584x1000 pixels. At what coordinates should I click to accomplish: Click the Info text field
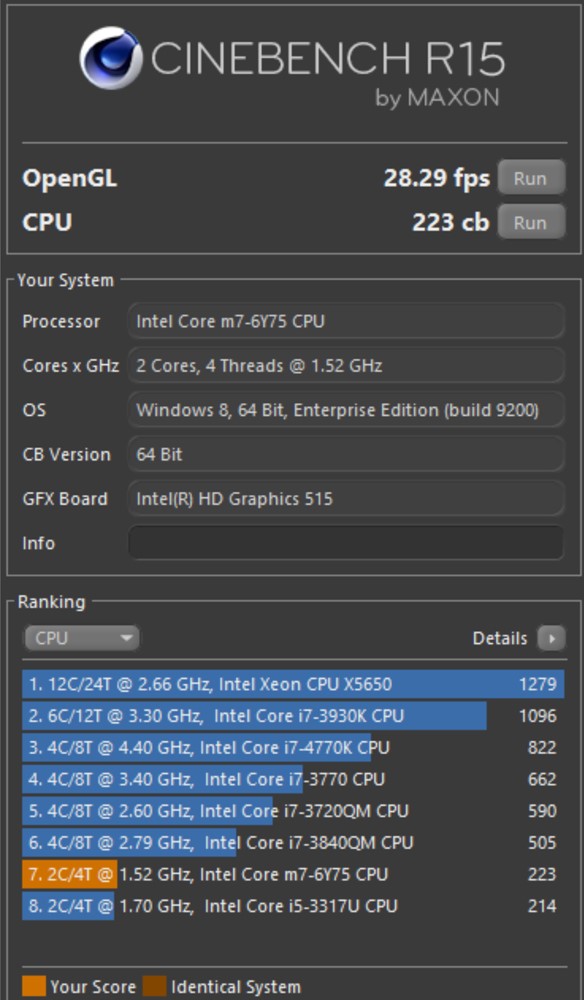346,543
